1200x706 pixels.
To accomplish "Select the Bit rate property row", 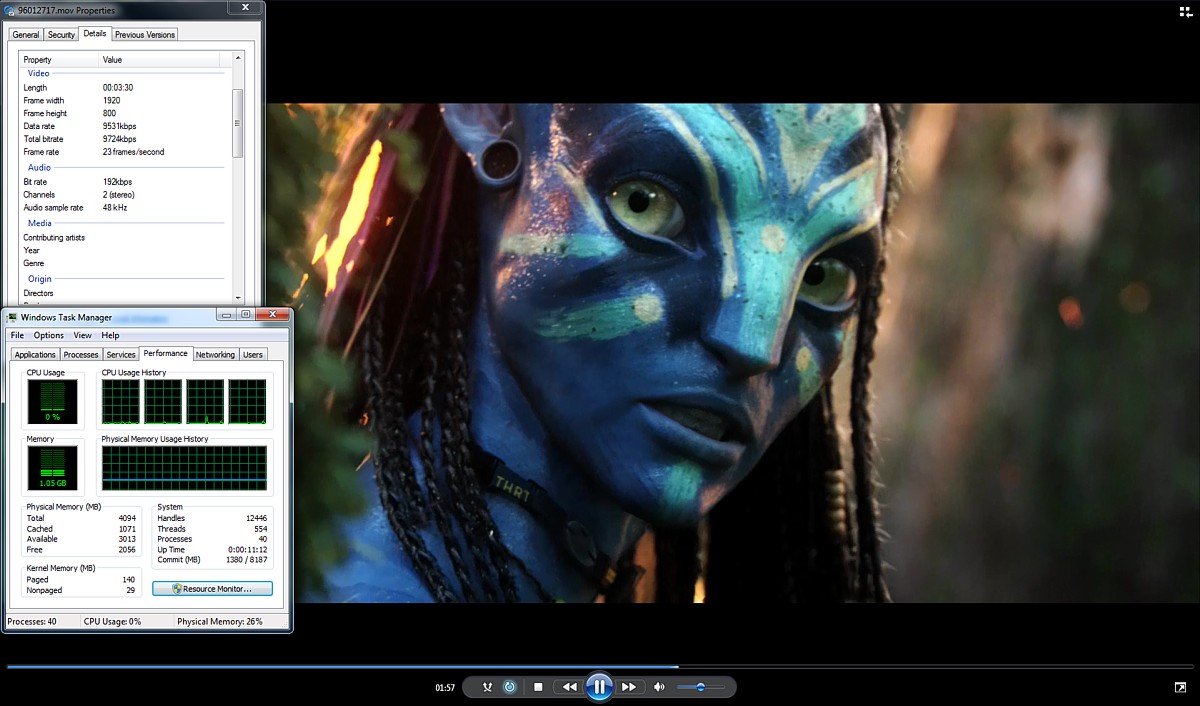I will (x=126, y=182).
